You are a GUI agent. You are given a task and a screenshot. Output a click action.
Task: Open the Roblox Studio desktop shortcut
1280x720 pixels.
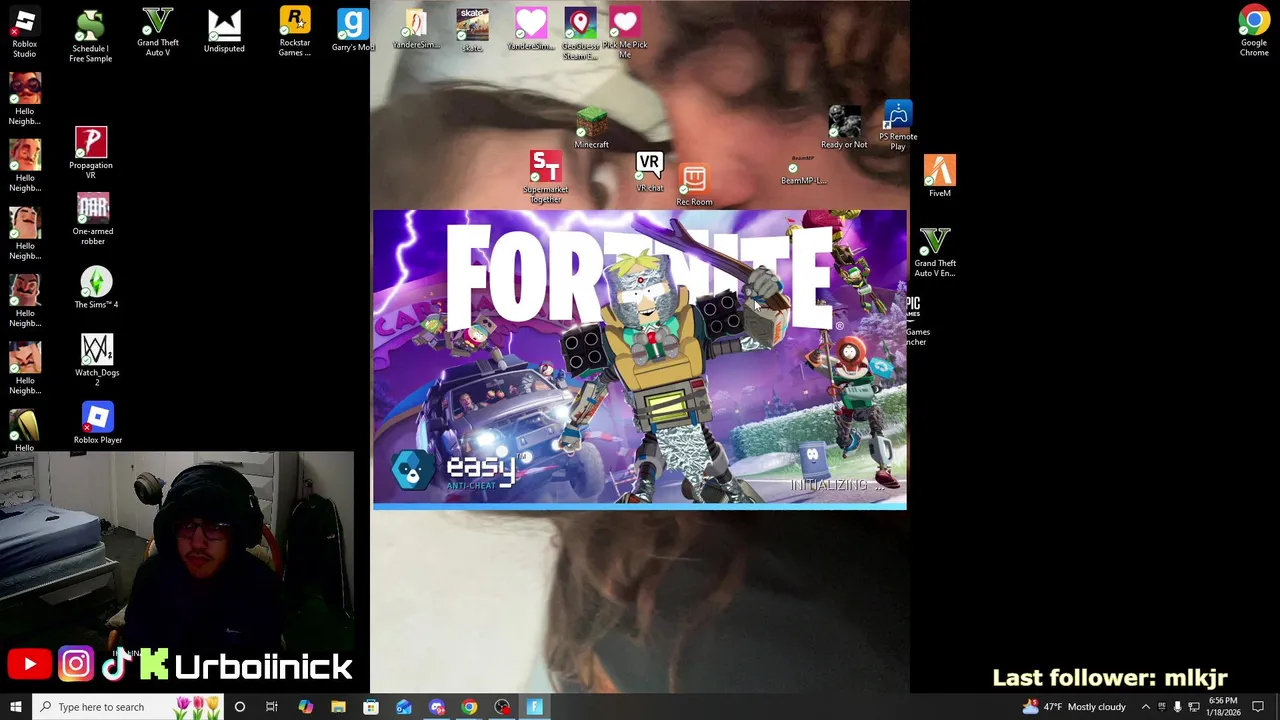[x=25, y=31]
